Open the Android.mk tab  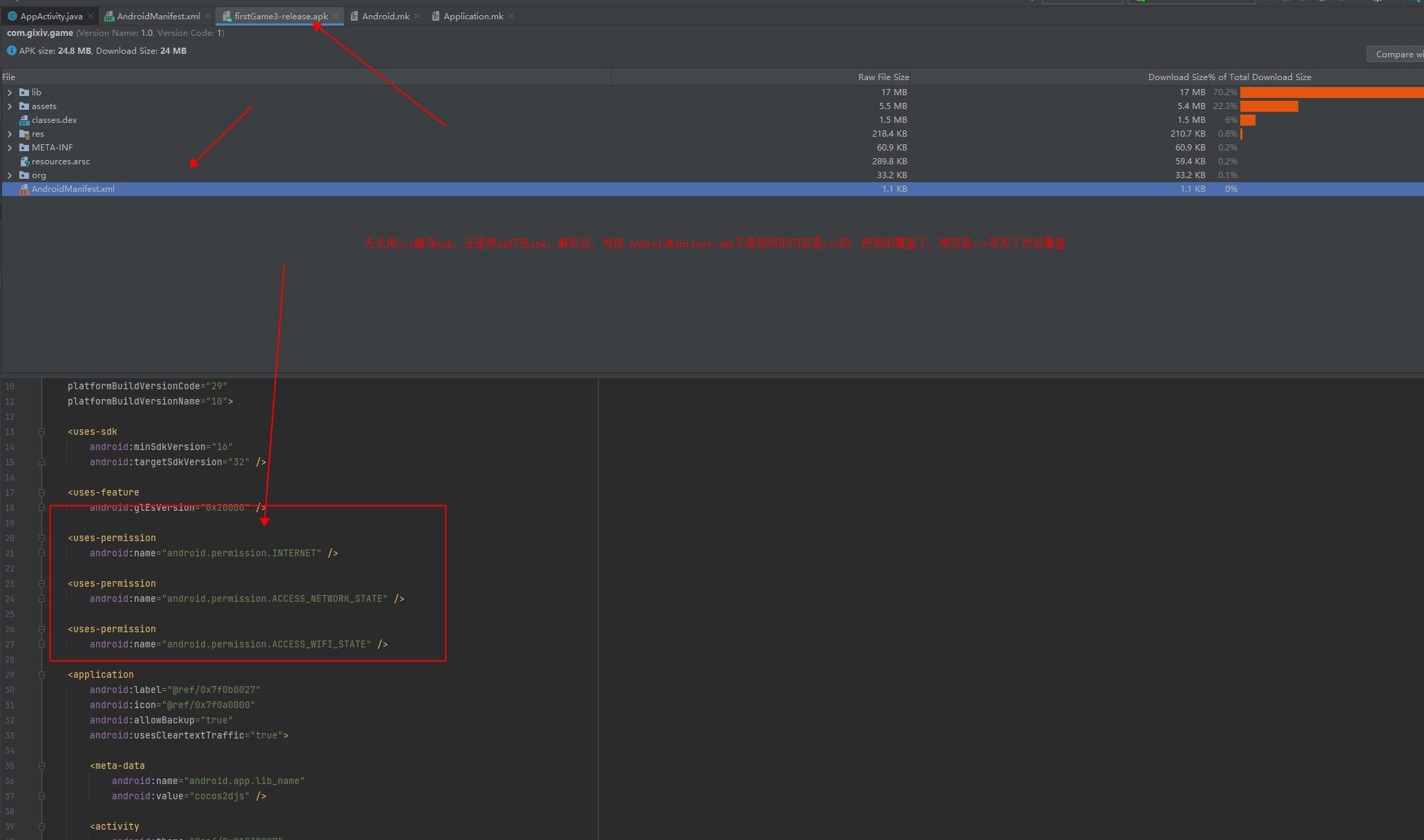385,17
